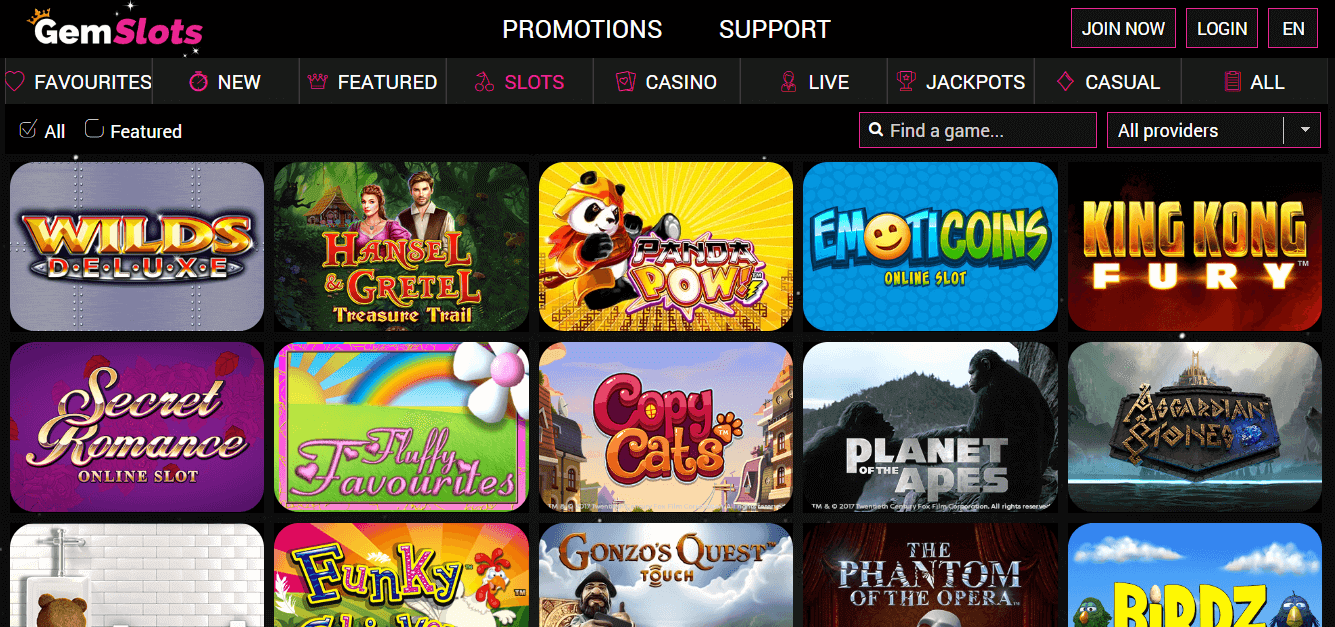Click the Login button
This screenshot has width=1335, height=627.
click(x=1222, y=28)
